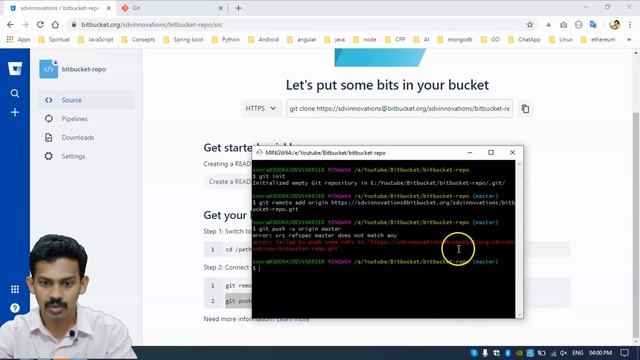Viewport: 640px width, 360px height.
Task: Click the MINGW64 terminal title bar icon
Action: coord(259,153)
